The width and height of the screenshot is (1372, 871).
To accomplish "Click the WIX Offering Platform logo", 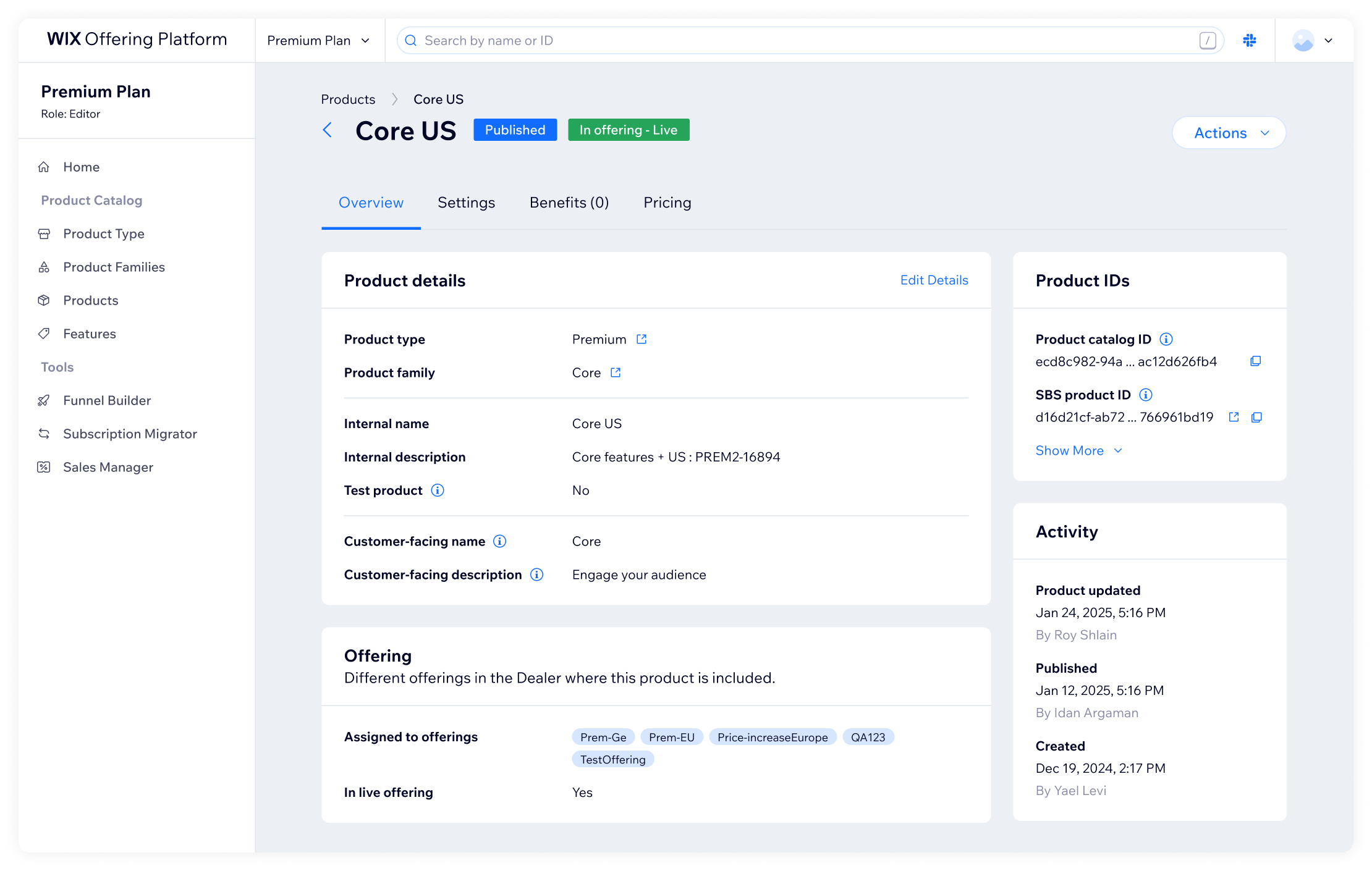I will [x=137, y=39].
